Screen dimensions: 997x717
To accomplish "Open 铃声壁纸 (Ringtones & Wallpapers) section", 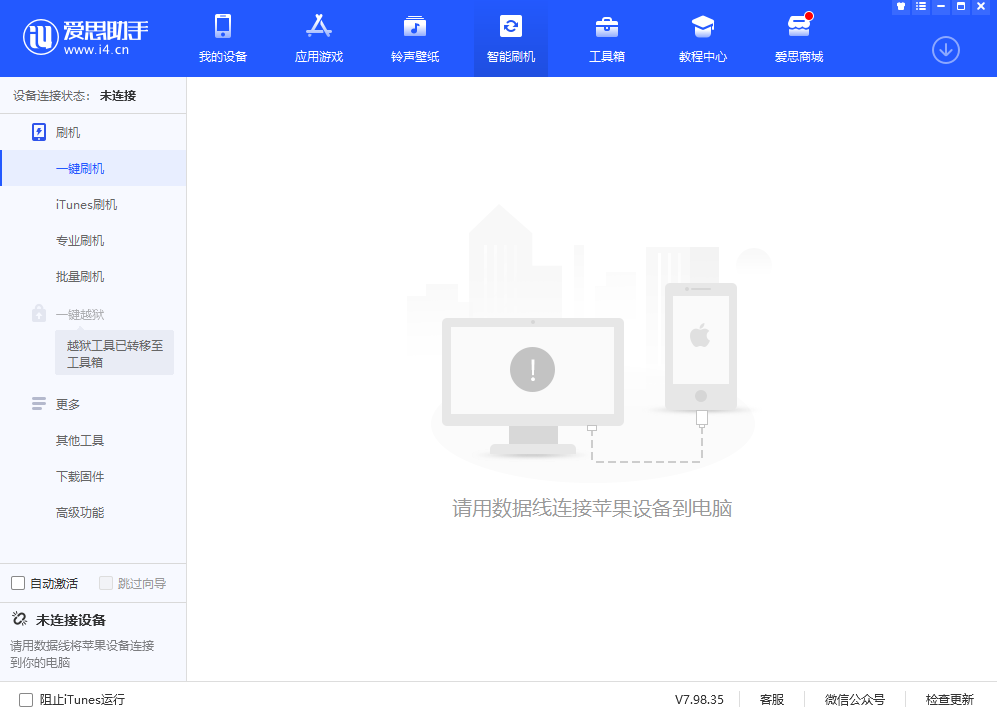I will pos(414,38).
